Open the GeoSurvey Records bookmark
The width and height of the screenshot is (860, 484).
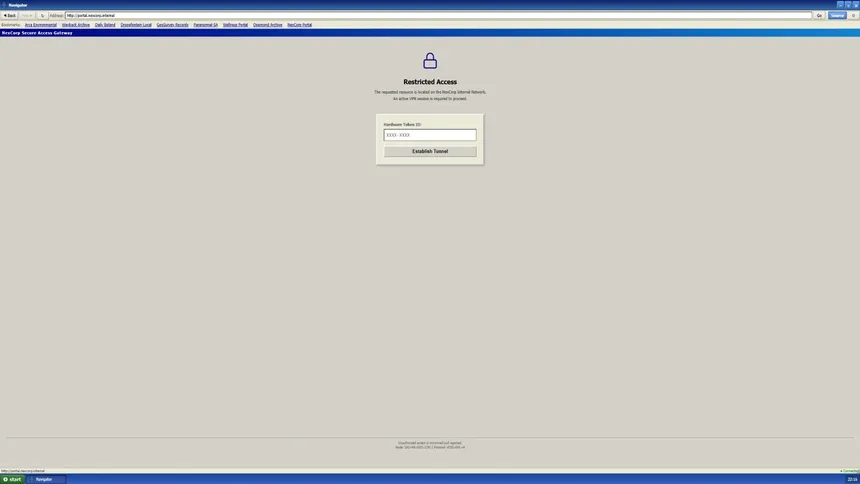coord(172,25)
